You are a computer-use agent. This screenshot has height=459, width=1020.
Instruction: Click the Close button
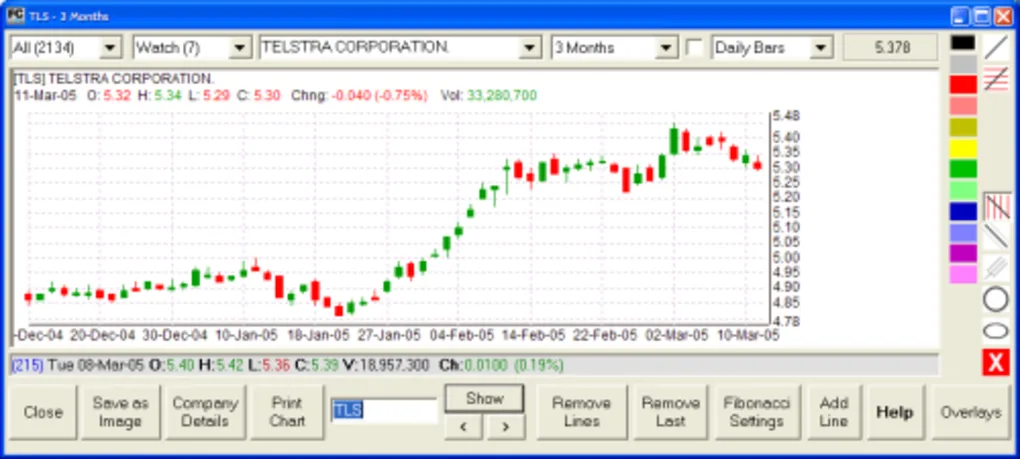click(x=43, y=412)
